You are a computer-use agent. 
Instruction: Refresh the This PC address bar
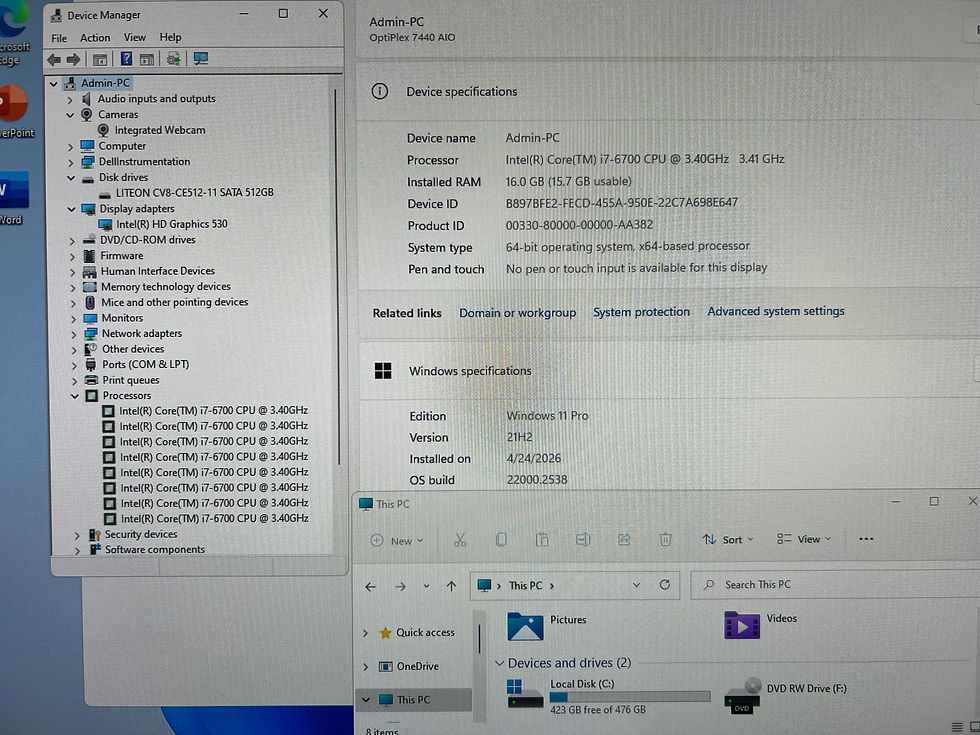665,585
